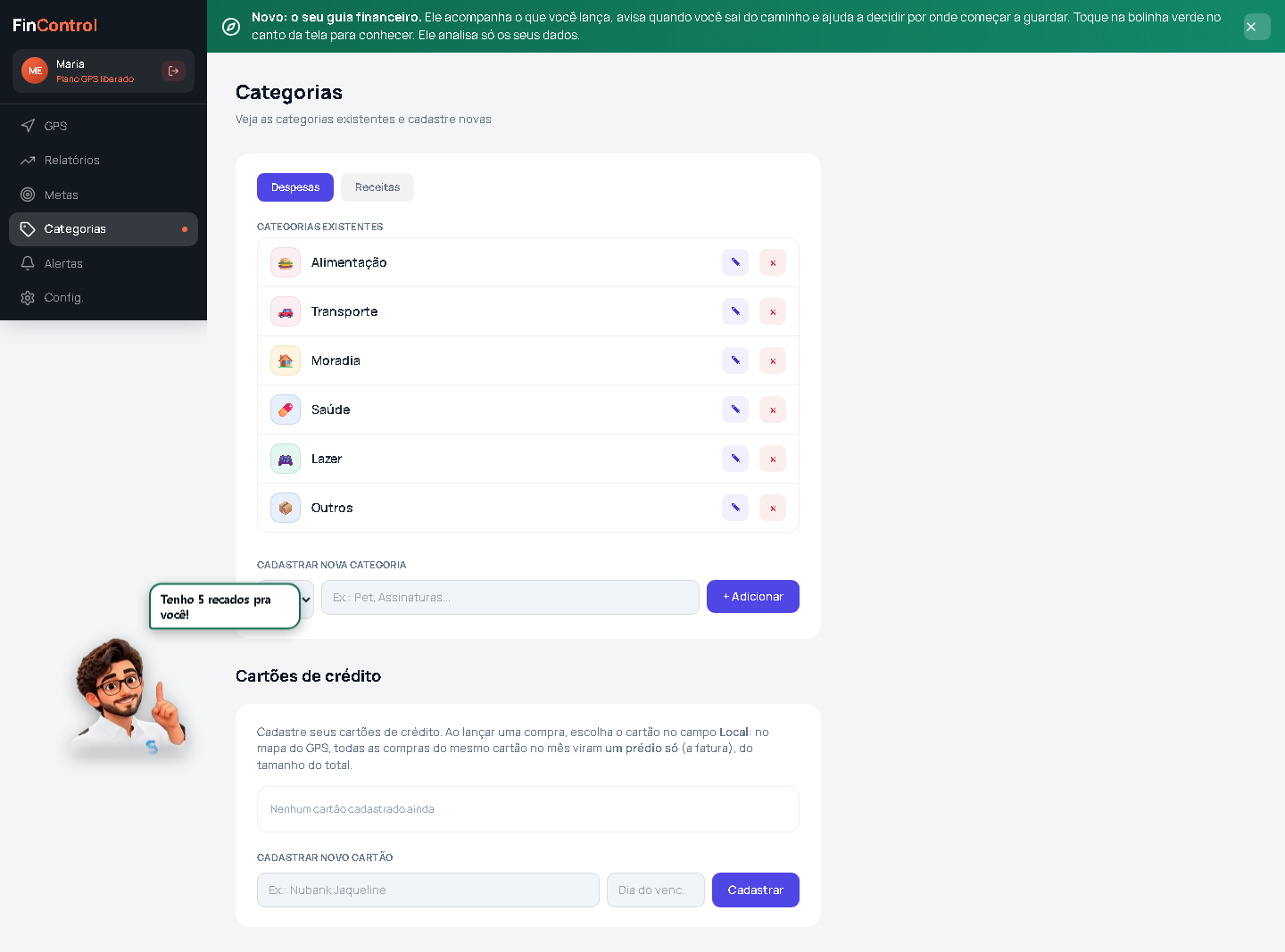
Task: Click the Outros box emoji icon
Action: [286, 508]
